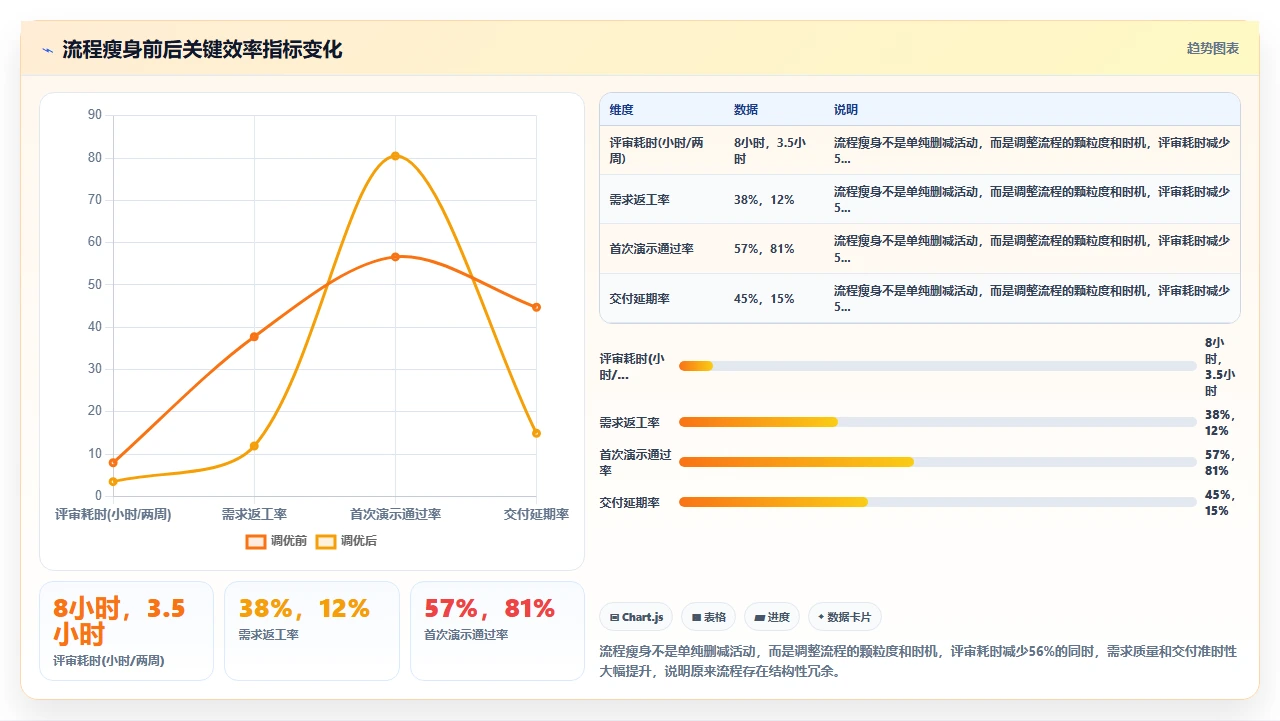The height and width of the screenshot is (721, 1280).
Task: Click the 评审耗时(小时/两周) table cell
Action: point(661,151)
